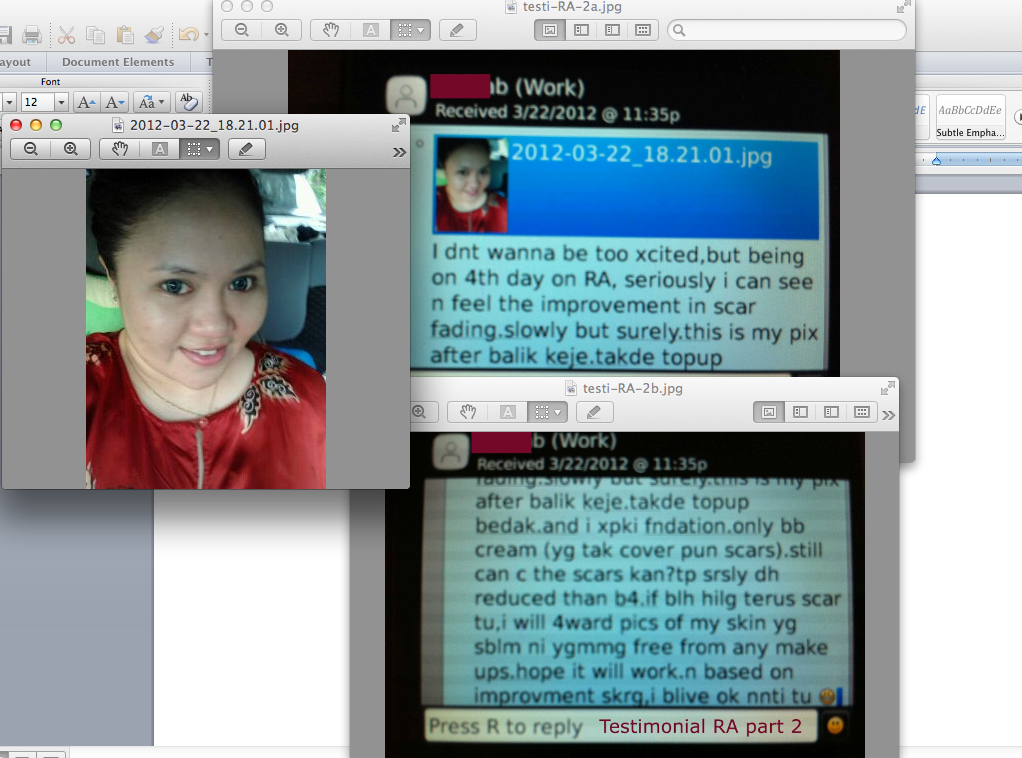
Task: Choose the Move hand tool in testi-RA-2b.jpg window
Action: pos(468,412)
